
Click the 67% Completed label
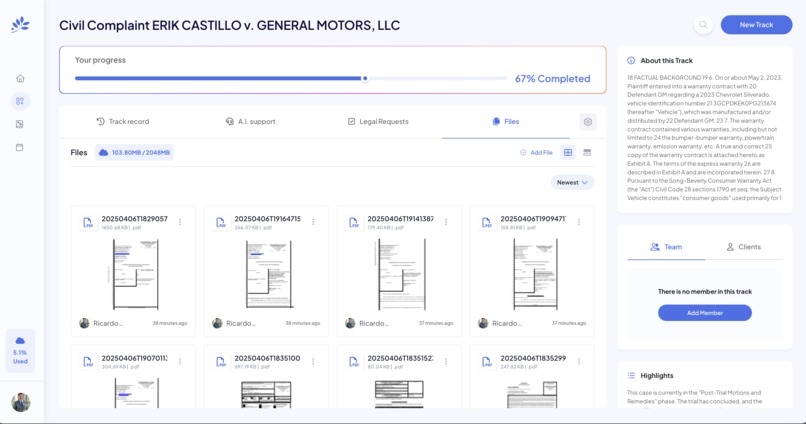point(553,79)
